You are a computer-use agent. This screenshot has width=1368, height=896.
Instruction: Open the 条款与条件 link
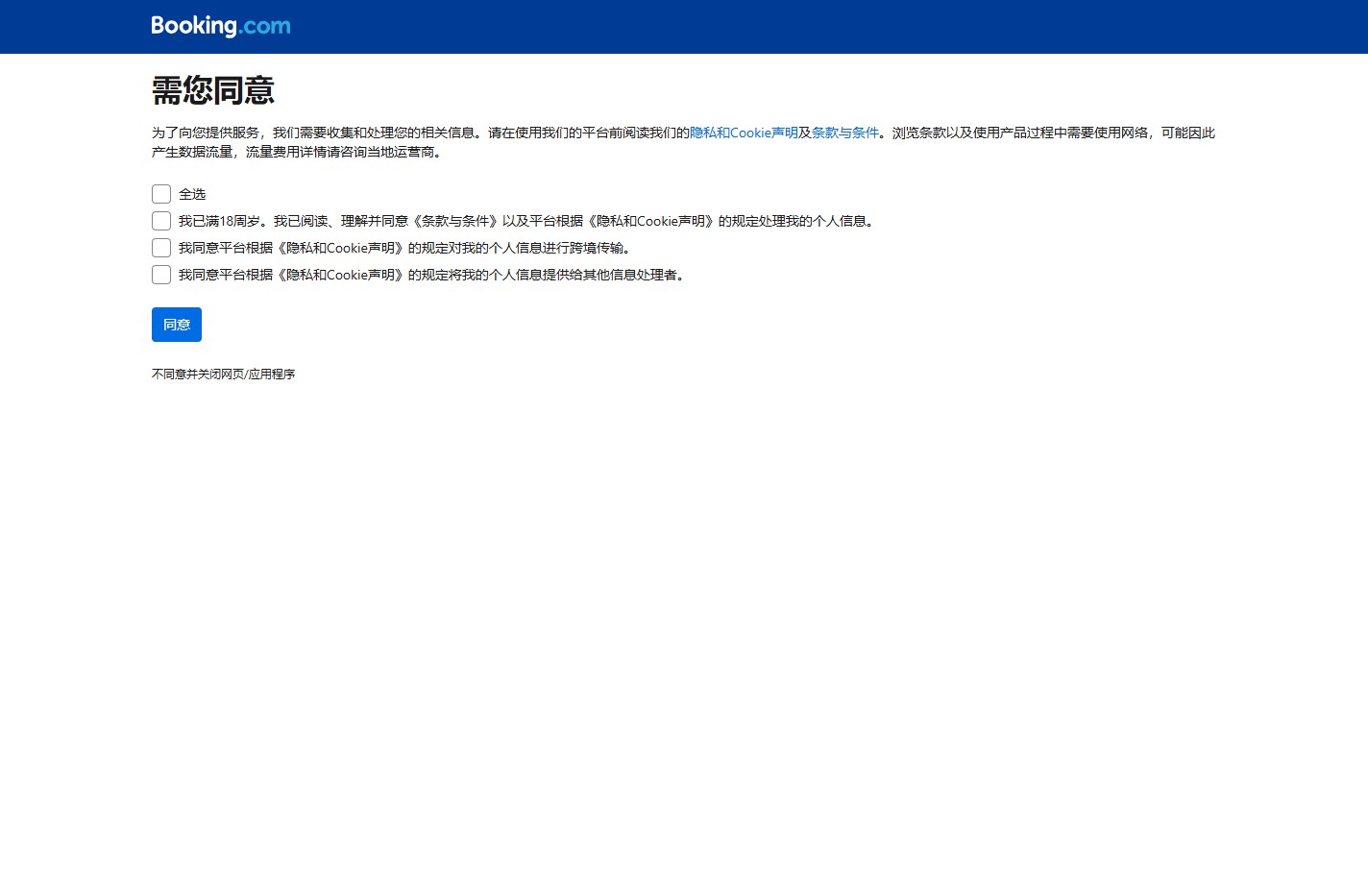(845, 133)
